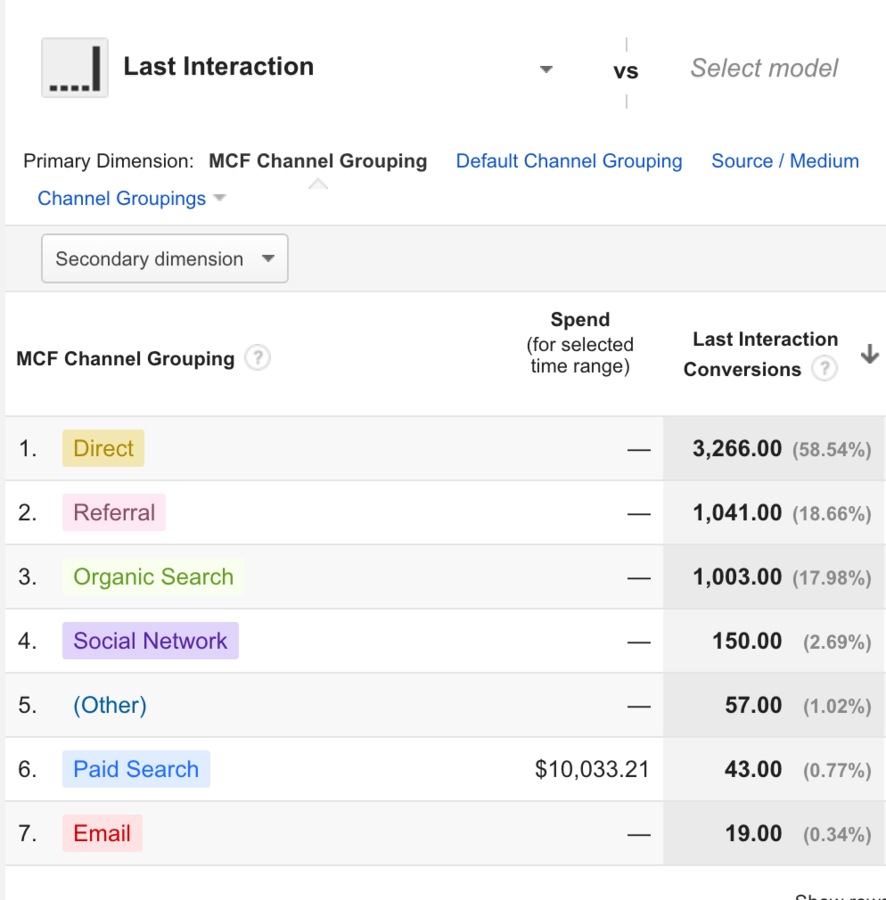Click the sort descending arrow on Conversions column
886x900 pixels.
[x=869, y=354]
